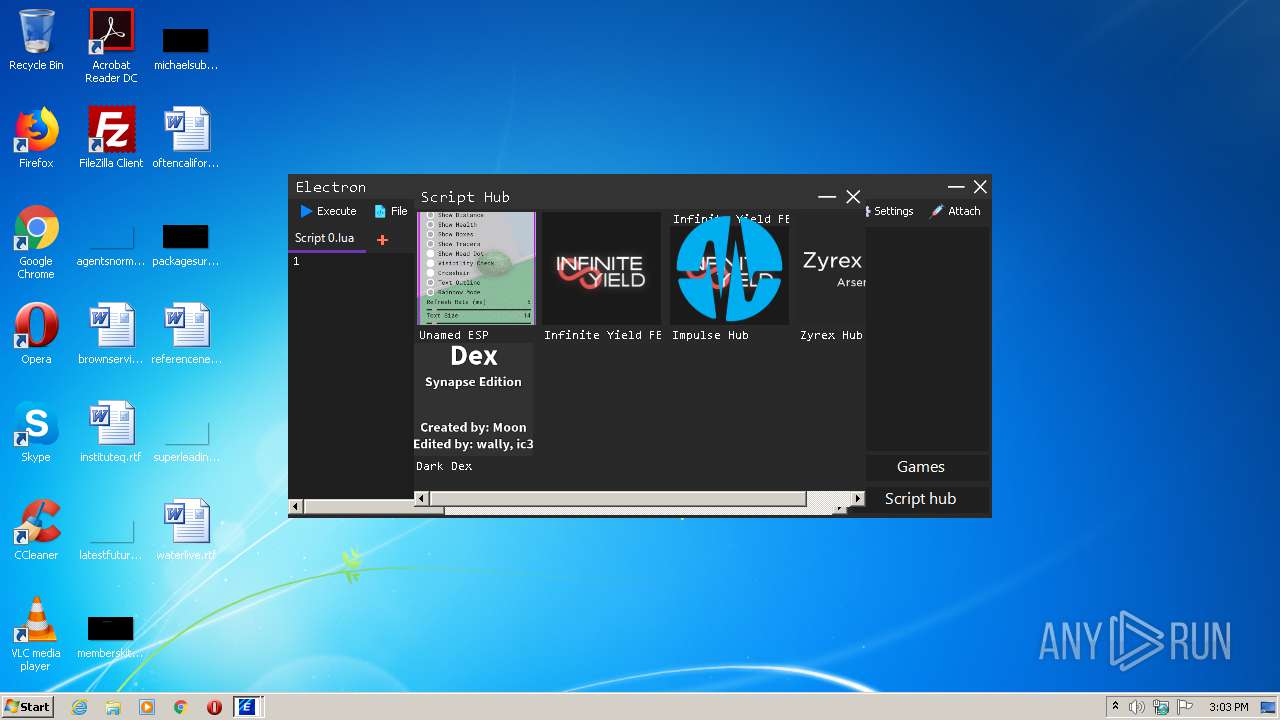The width and height of the screenshot is (1280, 720).
Task: Add a new script tab with plus icon
Action: tap(382, 240)
